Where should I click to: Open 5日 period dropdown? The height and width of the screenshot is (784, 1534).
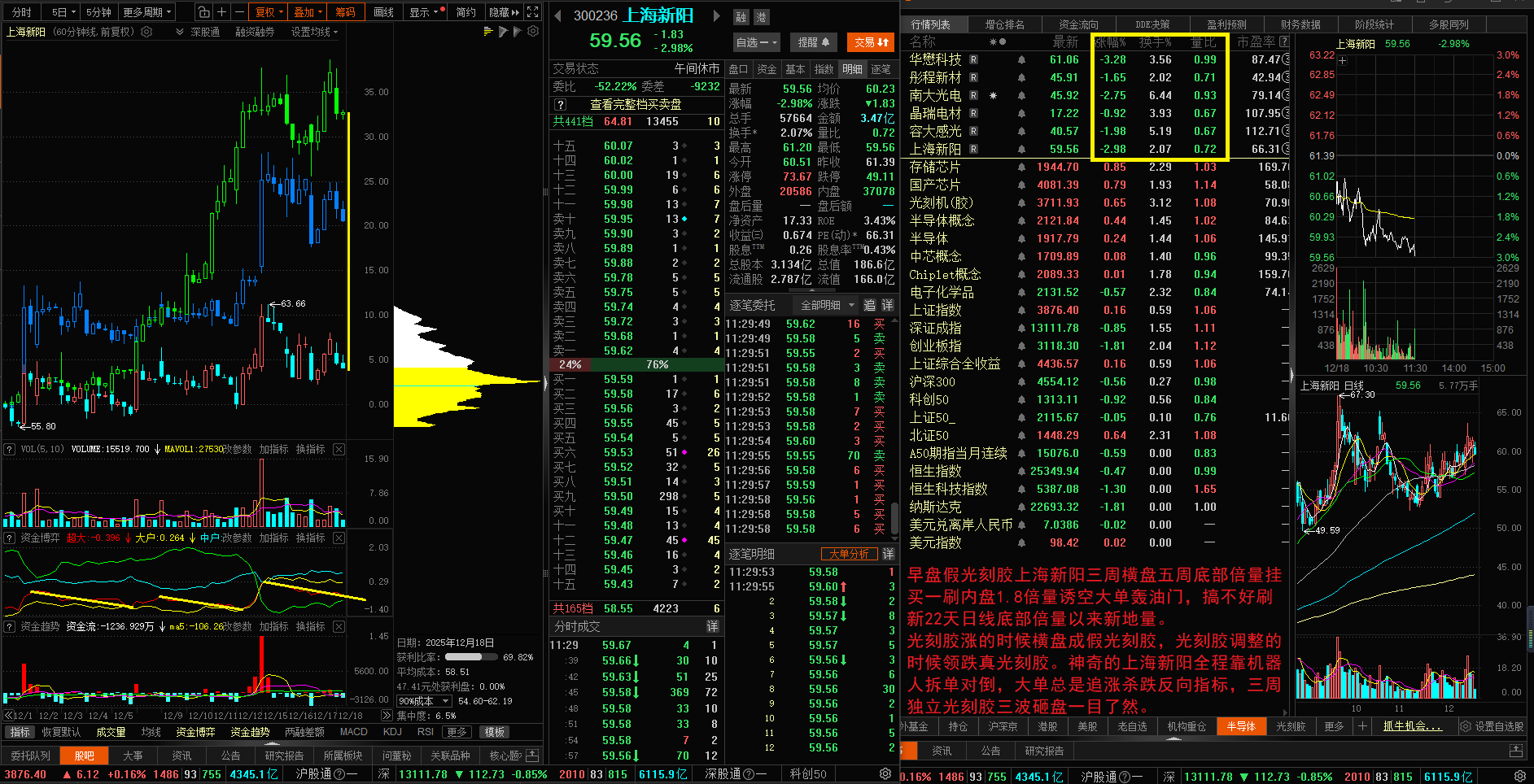click(63, 12)
